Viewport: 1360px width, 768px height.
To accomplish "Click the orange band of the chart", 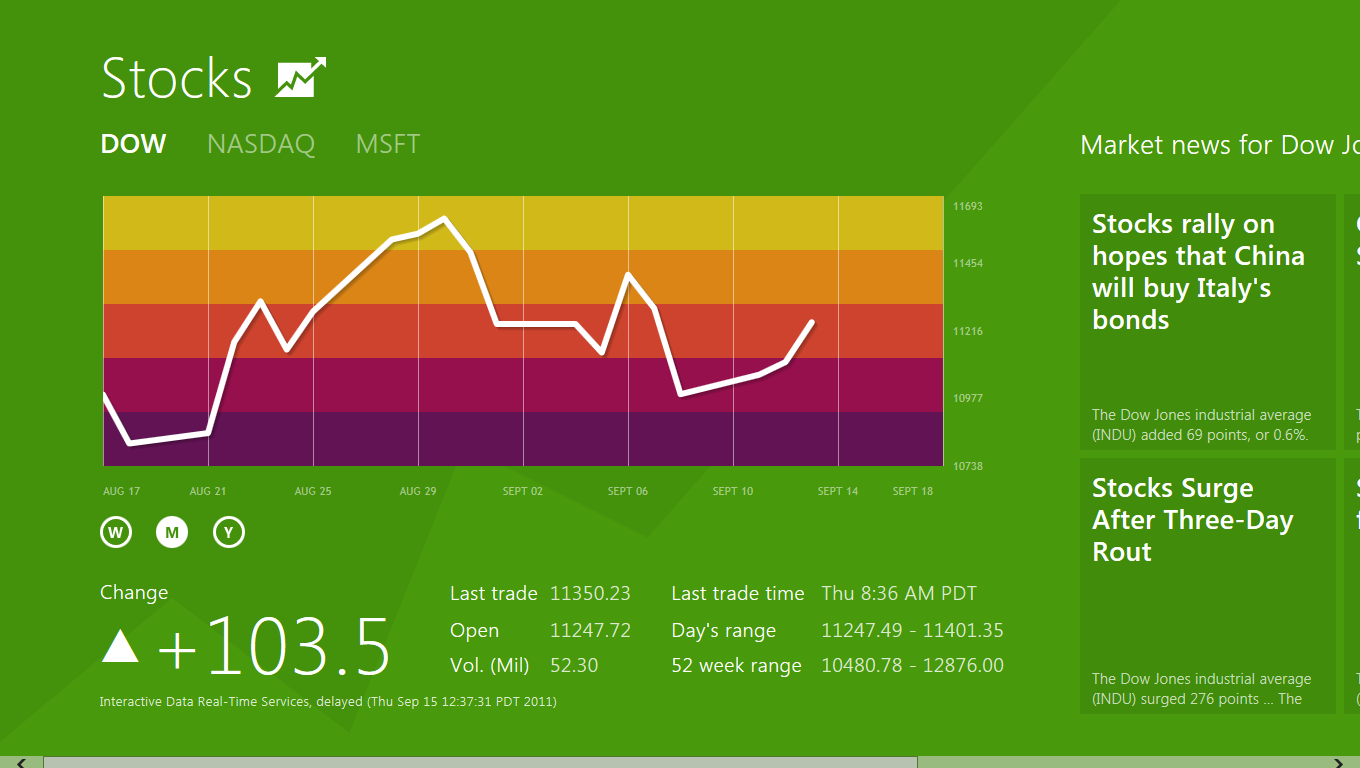I will point(523,277).
